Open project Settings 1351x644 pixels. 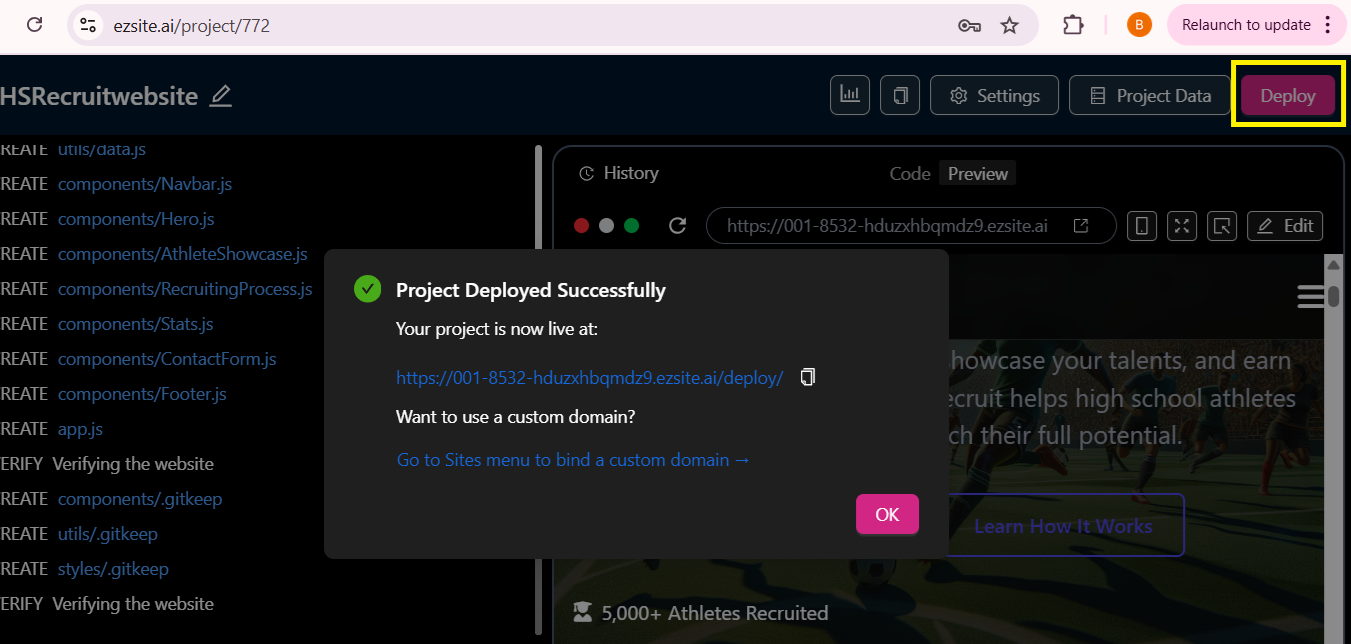tap(994, 96)
